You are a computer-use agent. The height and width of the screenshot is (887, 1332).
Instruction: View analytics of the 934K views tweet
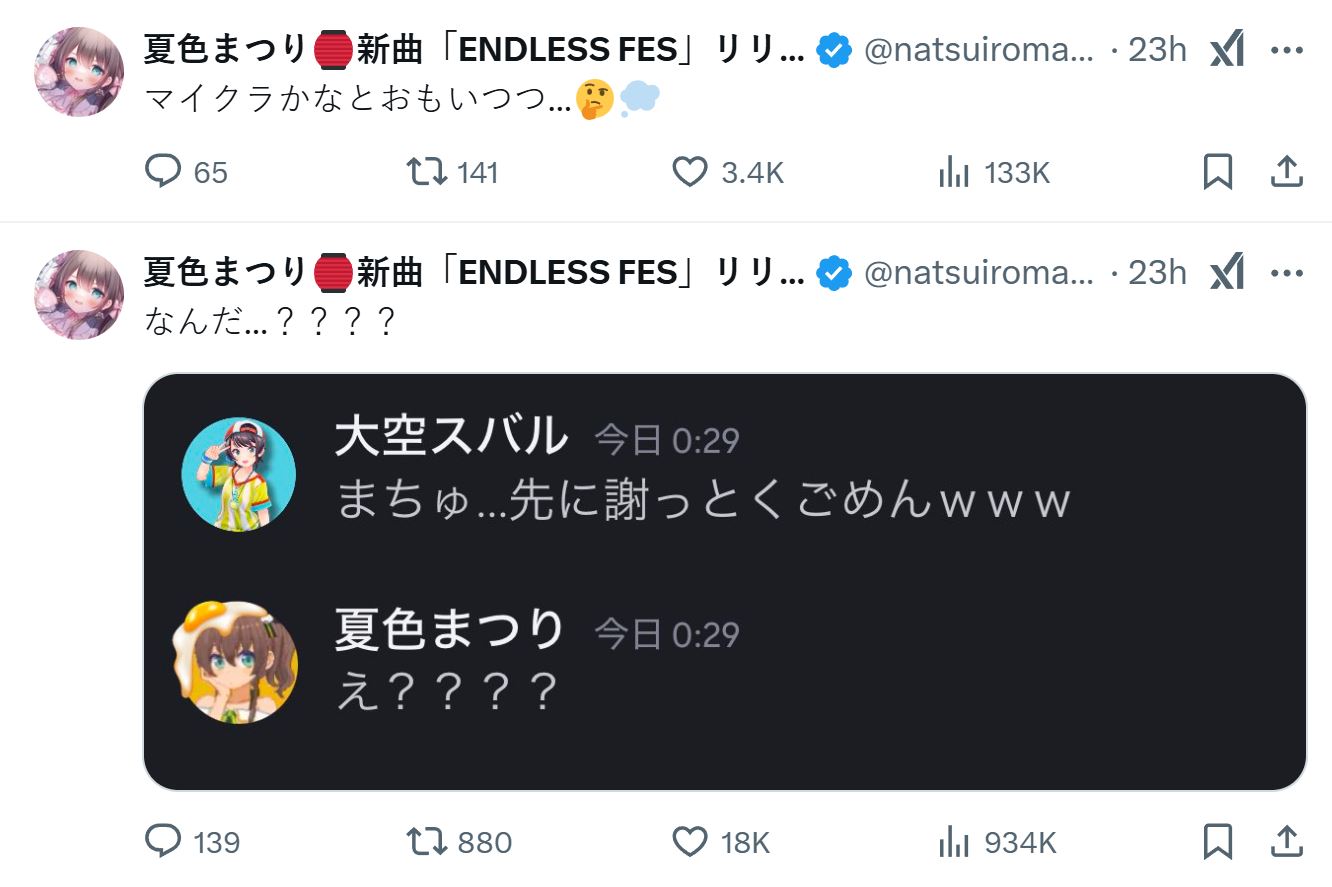955,842
